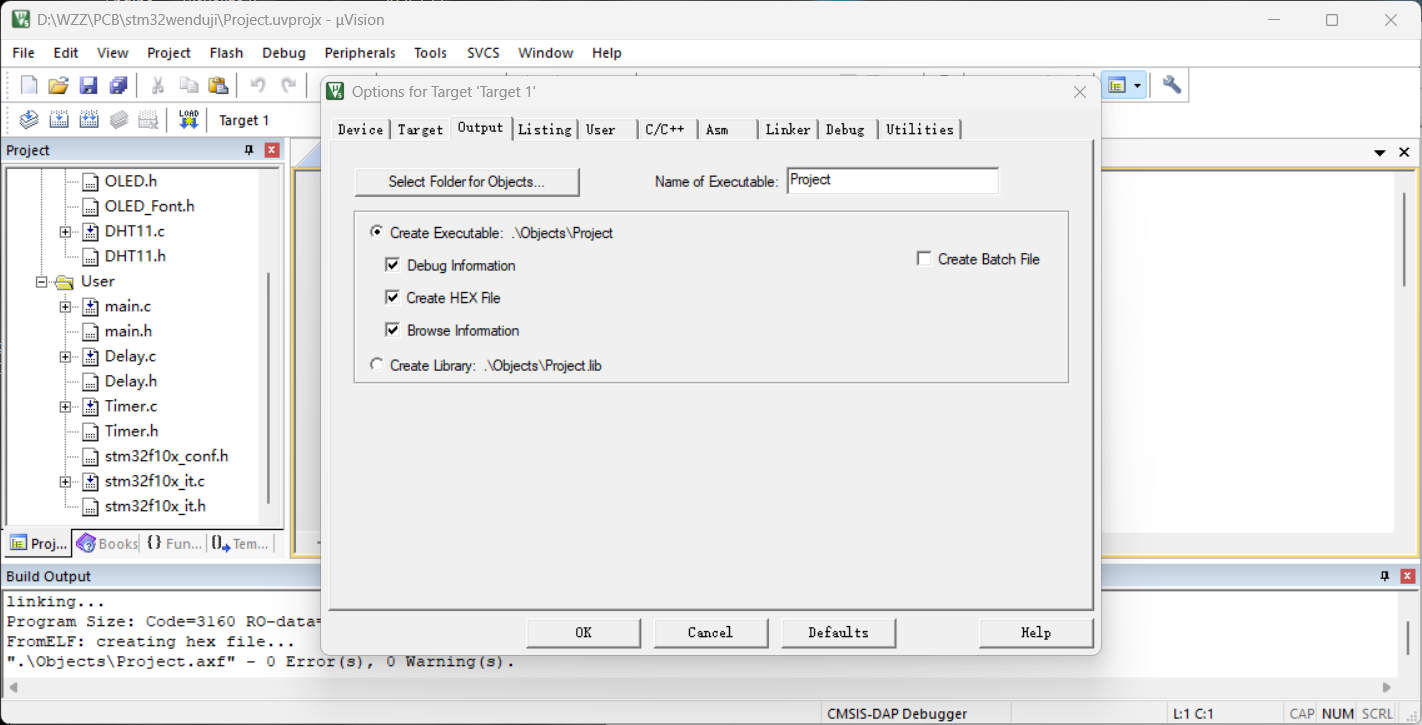This screenshot has width=1422, height=725.
Task: Open the Peripherals menu
Action: (360, 53)
